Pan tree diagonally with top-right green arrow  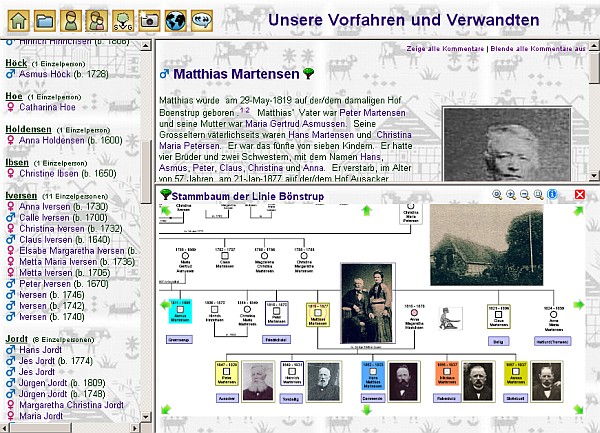point(578,211)
